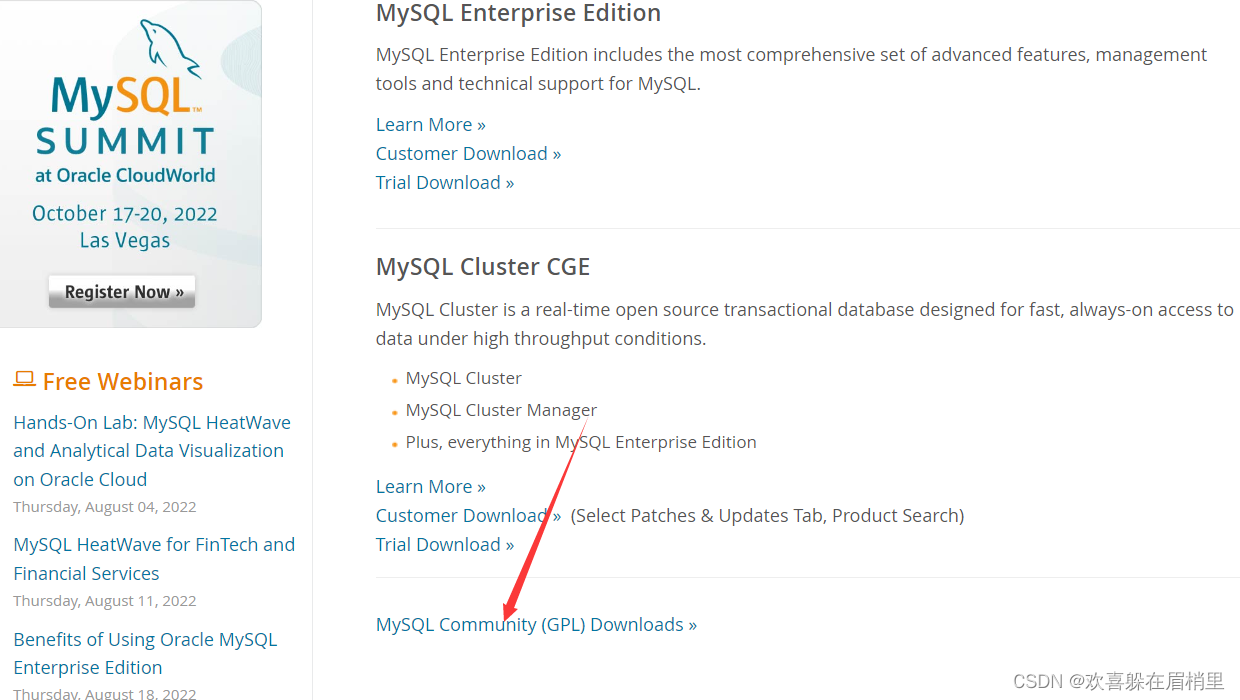Image resolution: width=1240 pixels, height=700 pixels.
Task: Open MySQL HeatWave for FinTech webinar
Action: (154, 559)
